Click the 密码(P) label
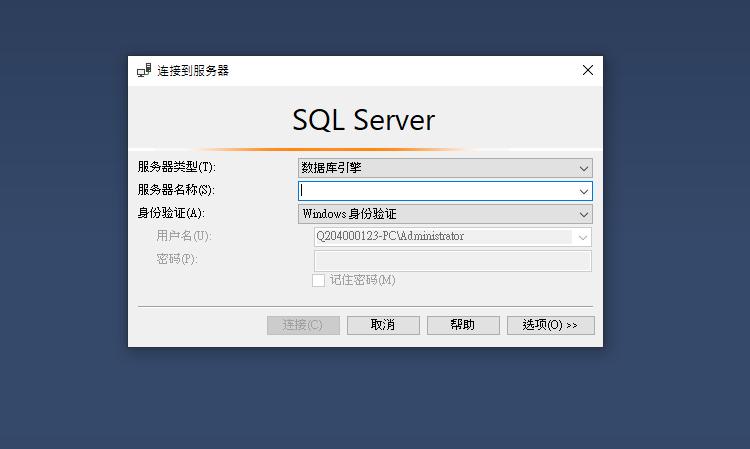The height and width of the screenshot is (449, 750). pos(176,259)
